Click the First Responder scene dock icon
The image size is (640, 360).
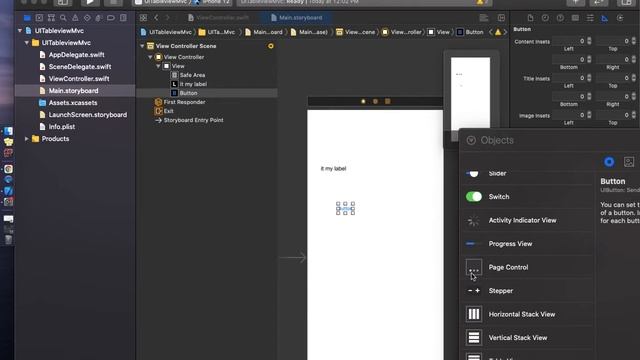click(376, 101)
